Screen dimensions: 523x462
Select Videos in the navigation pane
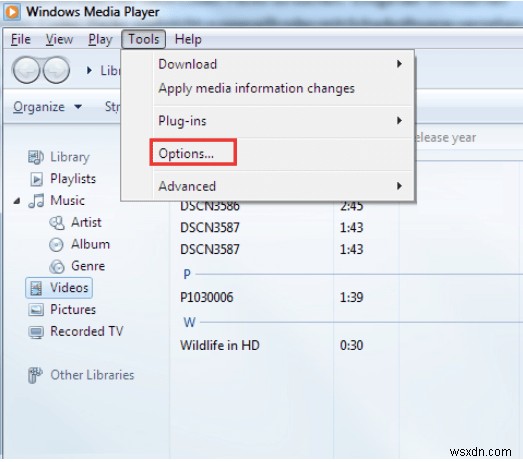point(59,288)
